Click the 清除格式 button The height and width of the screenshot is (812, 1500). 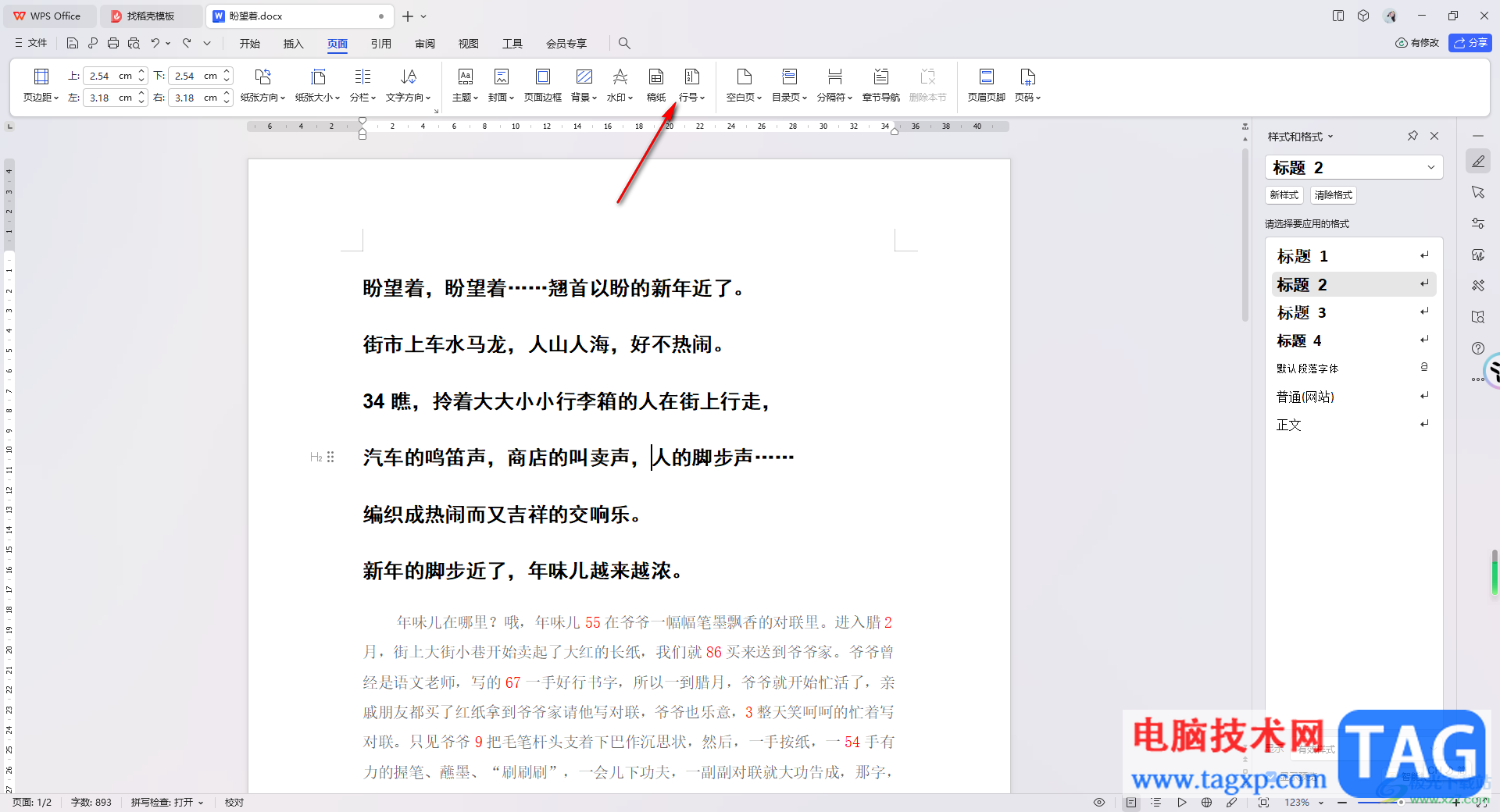[x=1333, y=195]
